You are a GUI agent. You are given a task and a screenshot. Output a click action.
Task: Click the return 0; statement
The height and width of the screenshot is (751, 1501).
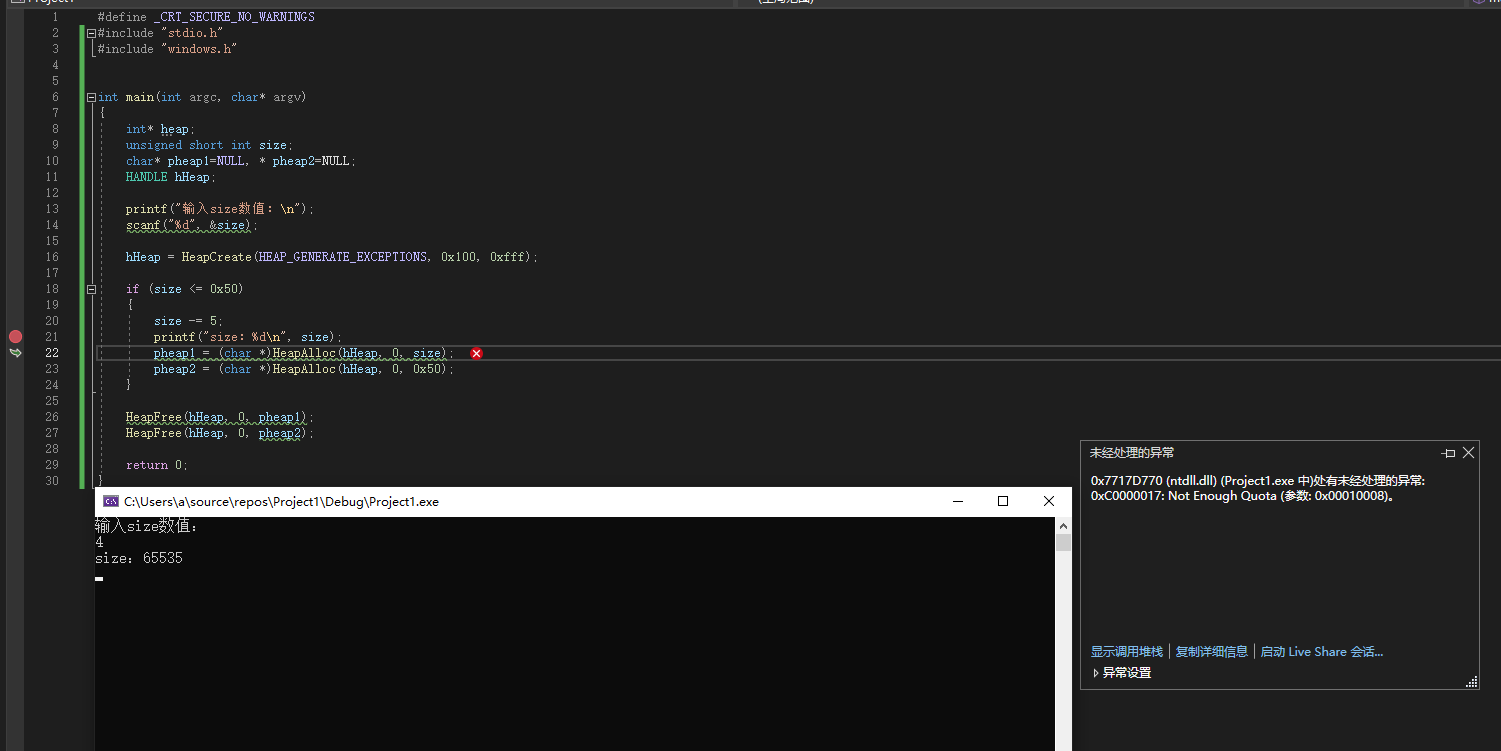pos(157,465)
